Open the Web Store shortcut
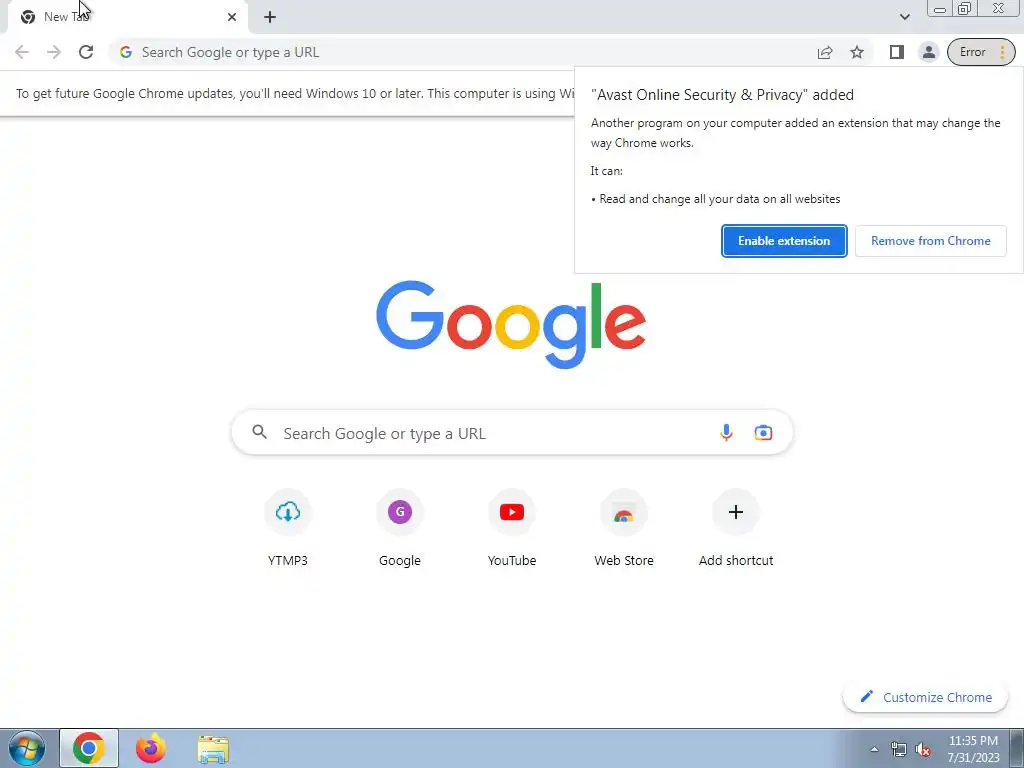 click(624, 528)
